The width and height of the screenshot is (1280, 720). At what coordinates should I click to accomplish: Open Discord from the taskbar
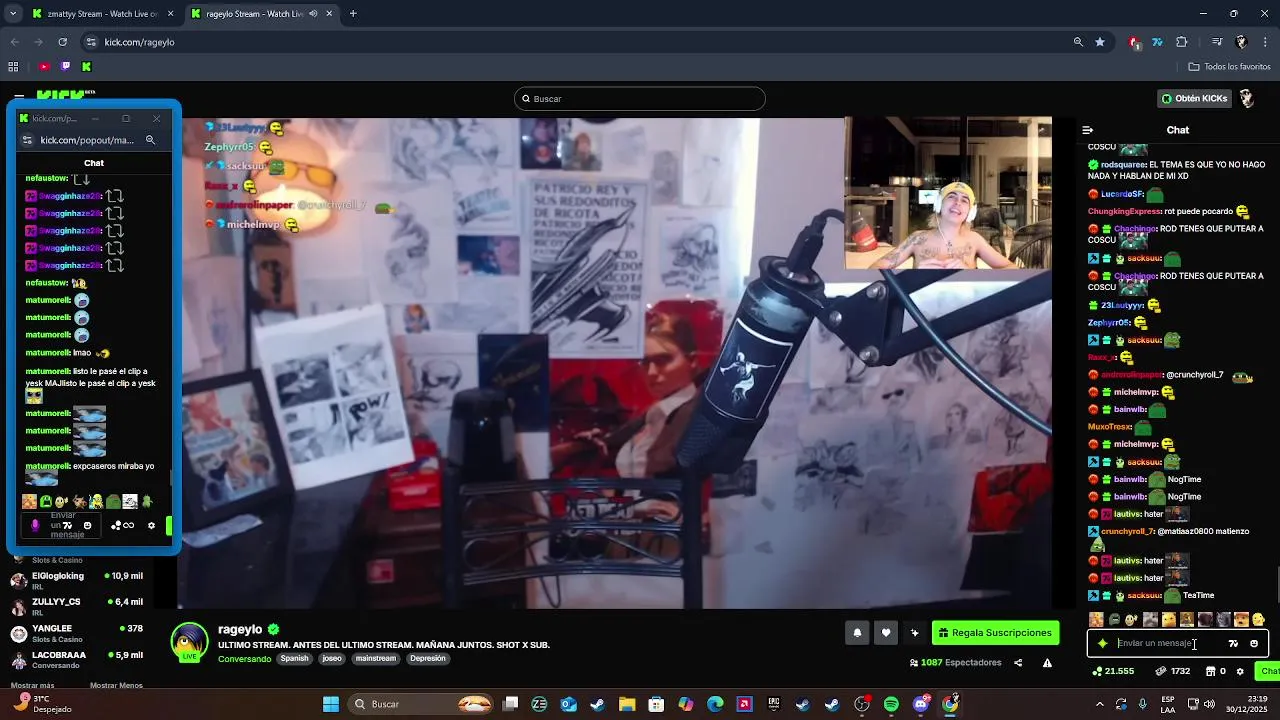(x=921, y=704)
